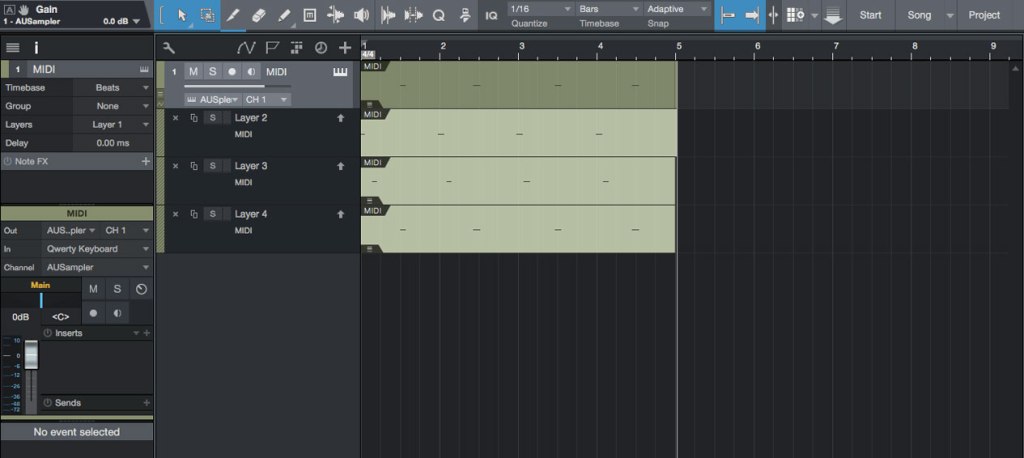1024x458 pixels.
Task: Solo Layer 3
Action: pyautogui.click(x=212, y=166)
